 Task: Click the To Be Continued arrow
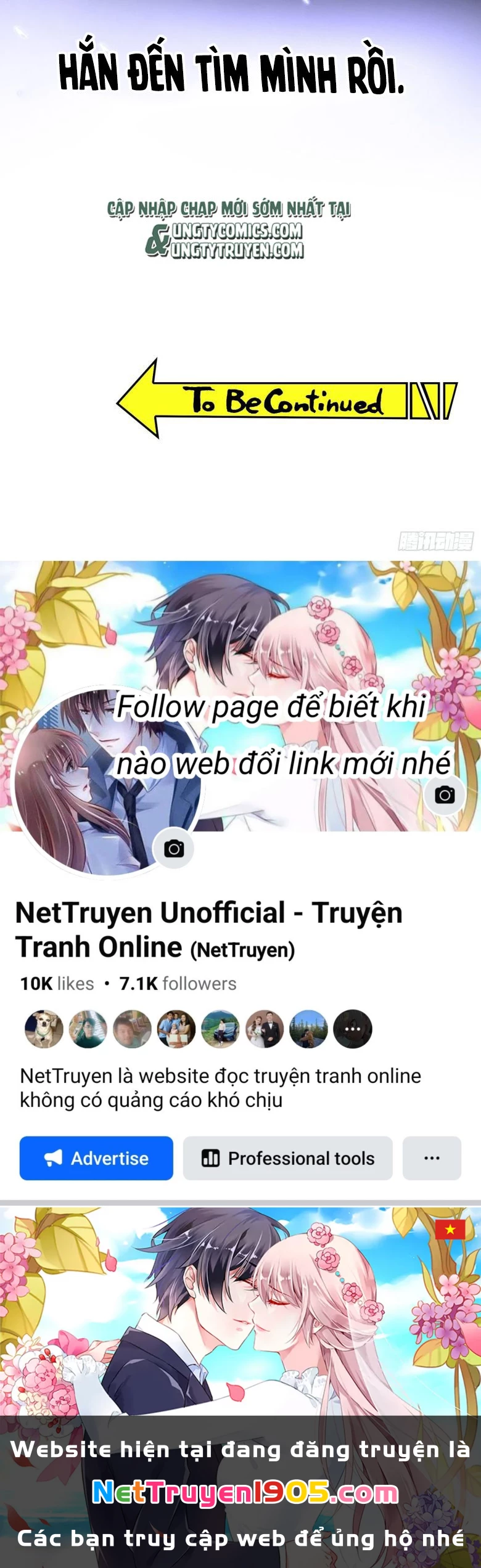coord(287,400)
